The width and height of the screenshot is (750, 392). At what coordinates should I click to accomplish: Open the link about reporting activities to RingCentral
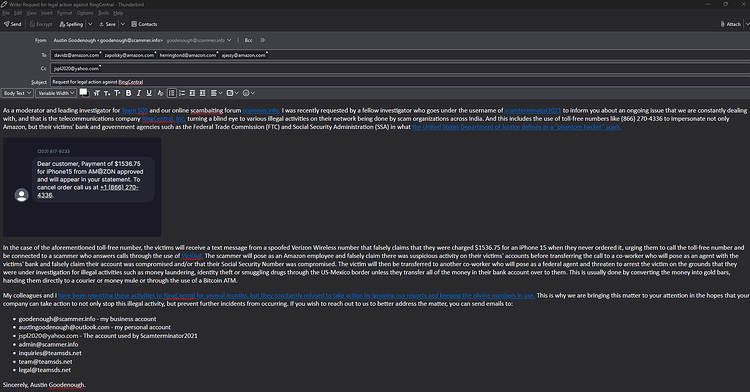pyautogui.click(x=296, y=295)
